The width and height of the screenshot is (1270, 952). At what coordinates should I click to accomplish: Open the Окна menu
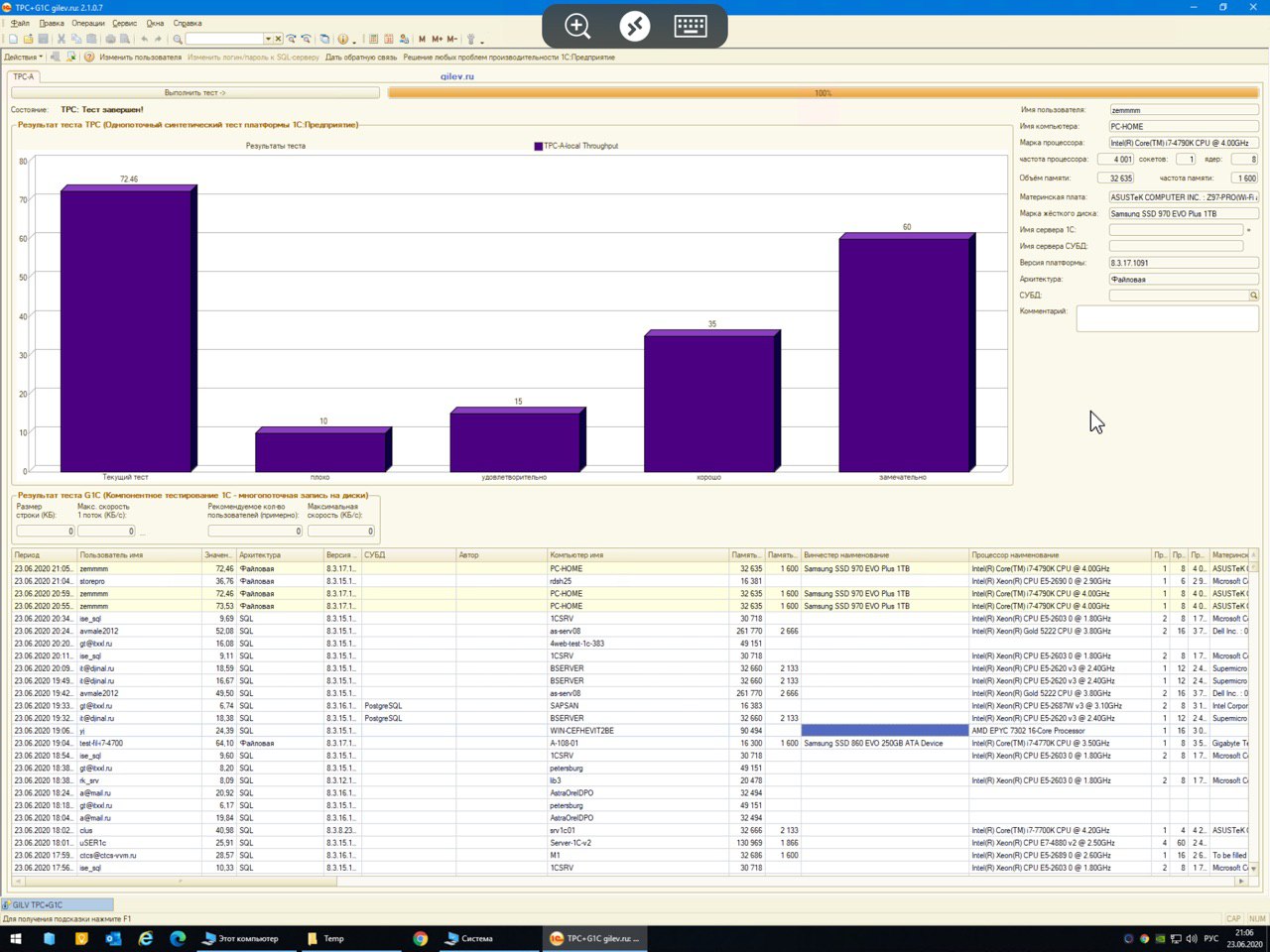[156, 23]
